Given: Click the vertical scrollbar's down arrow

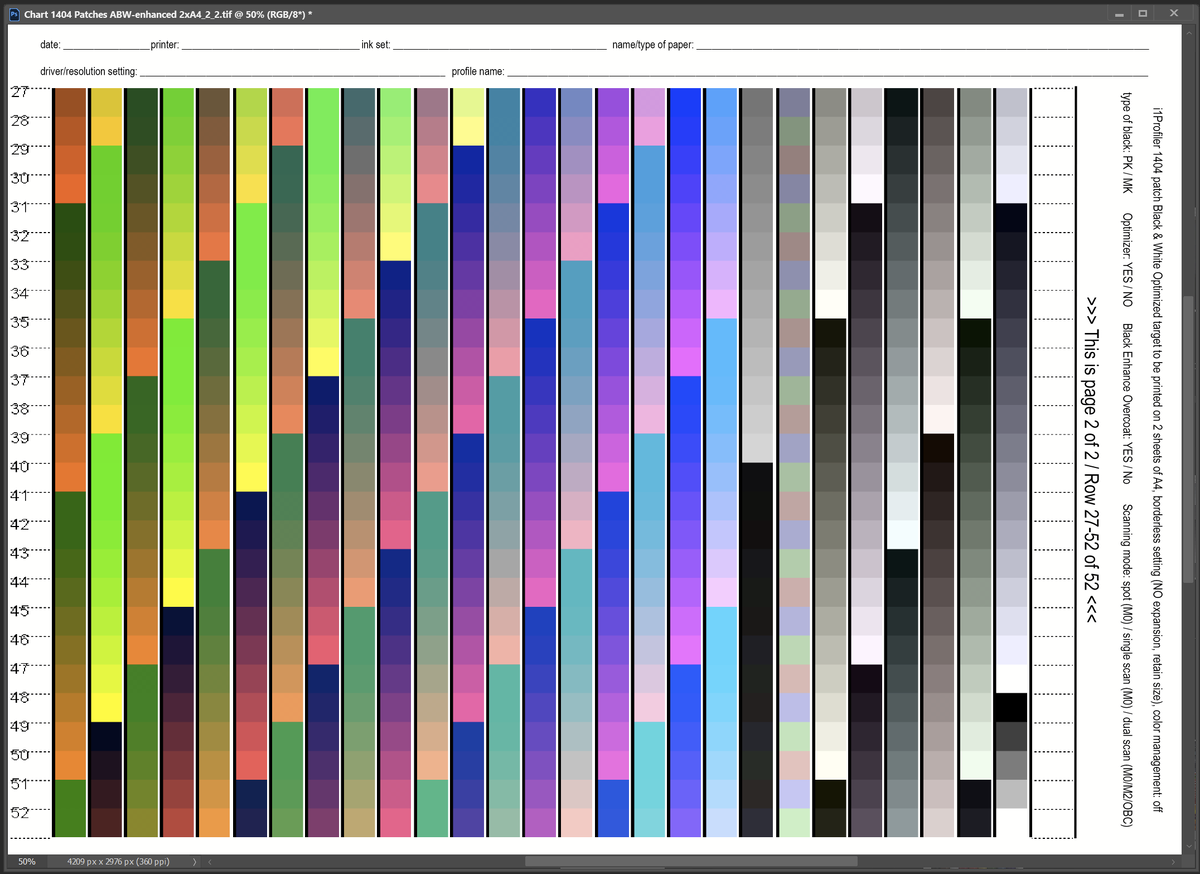Looking at the screenshot, I should pyautogui.click(x=1190, y=846).
